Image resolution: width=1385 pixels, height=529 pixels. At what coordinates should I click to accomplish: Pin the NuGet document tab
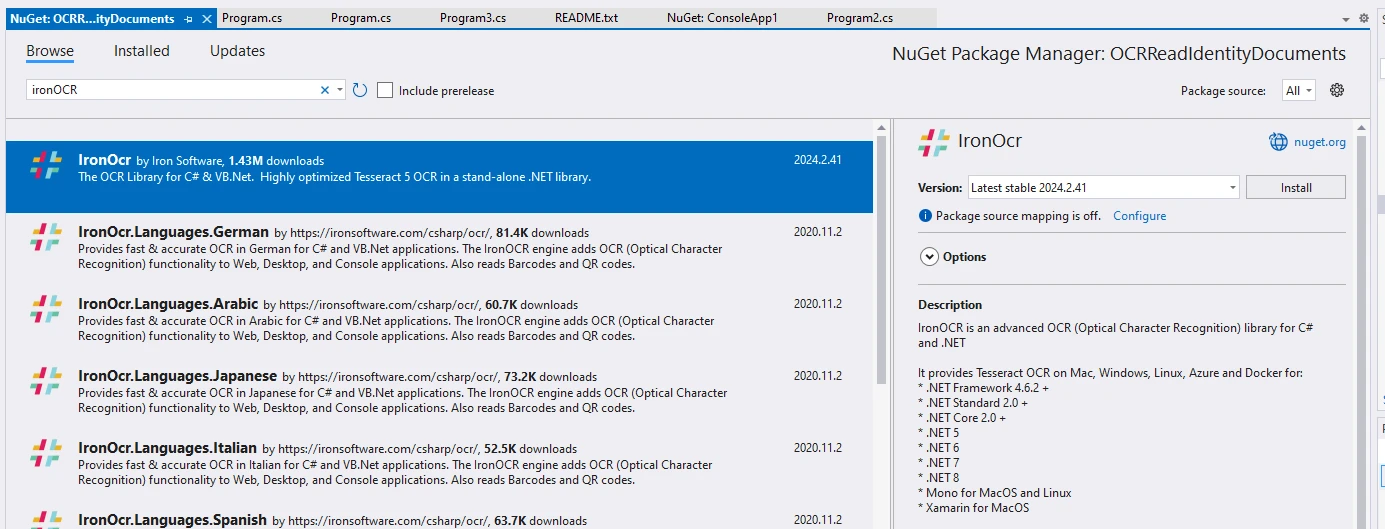point(189,19)
